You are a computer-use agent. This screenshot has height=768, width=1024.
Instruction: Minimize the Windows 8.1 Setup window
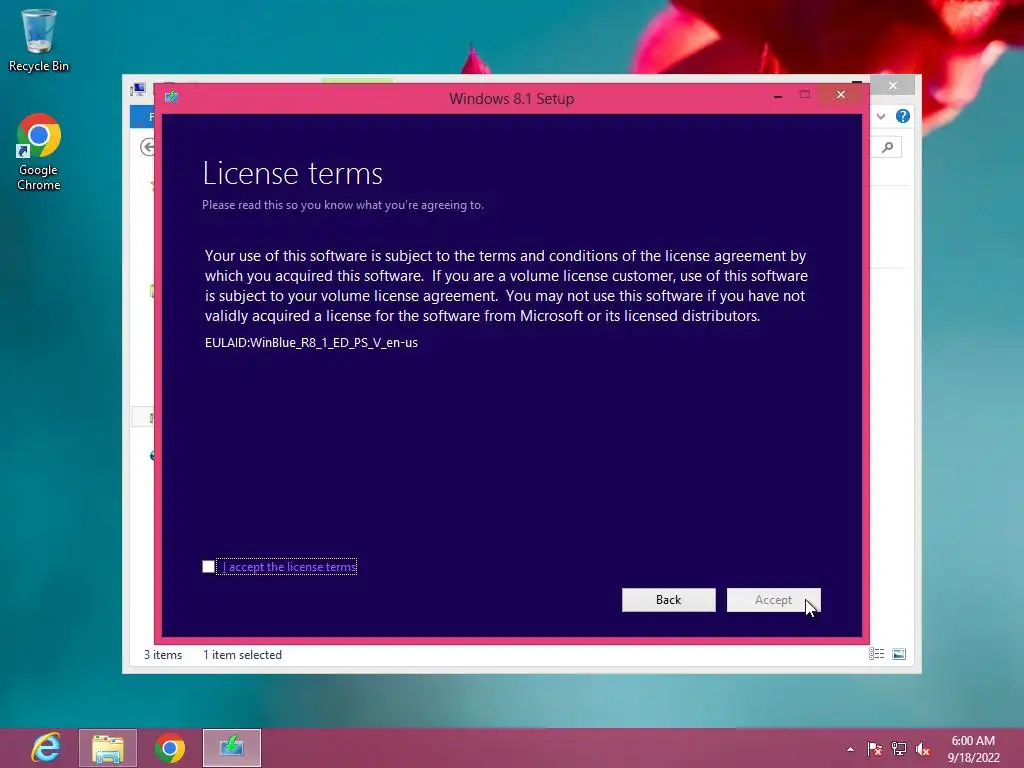tap(778, 96)
